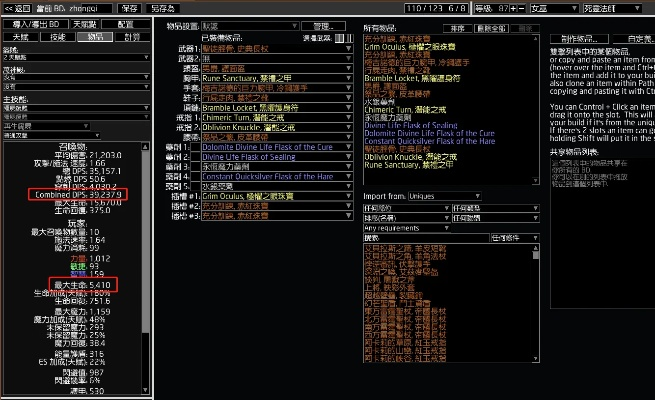Increase level with the + button
This screenshot has width=655, height=400.
(513, 8)
